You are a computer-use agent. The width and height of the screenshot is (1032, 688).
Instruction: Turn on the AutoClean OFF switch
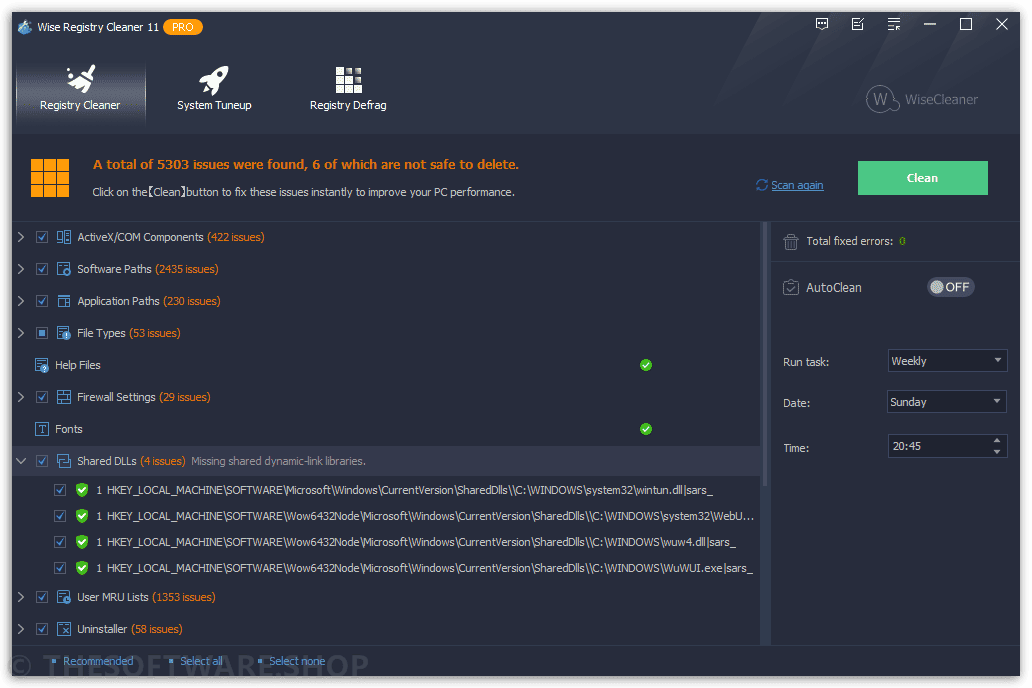[950, 287]
